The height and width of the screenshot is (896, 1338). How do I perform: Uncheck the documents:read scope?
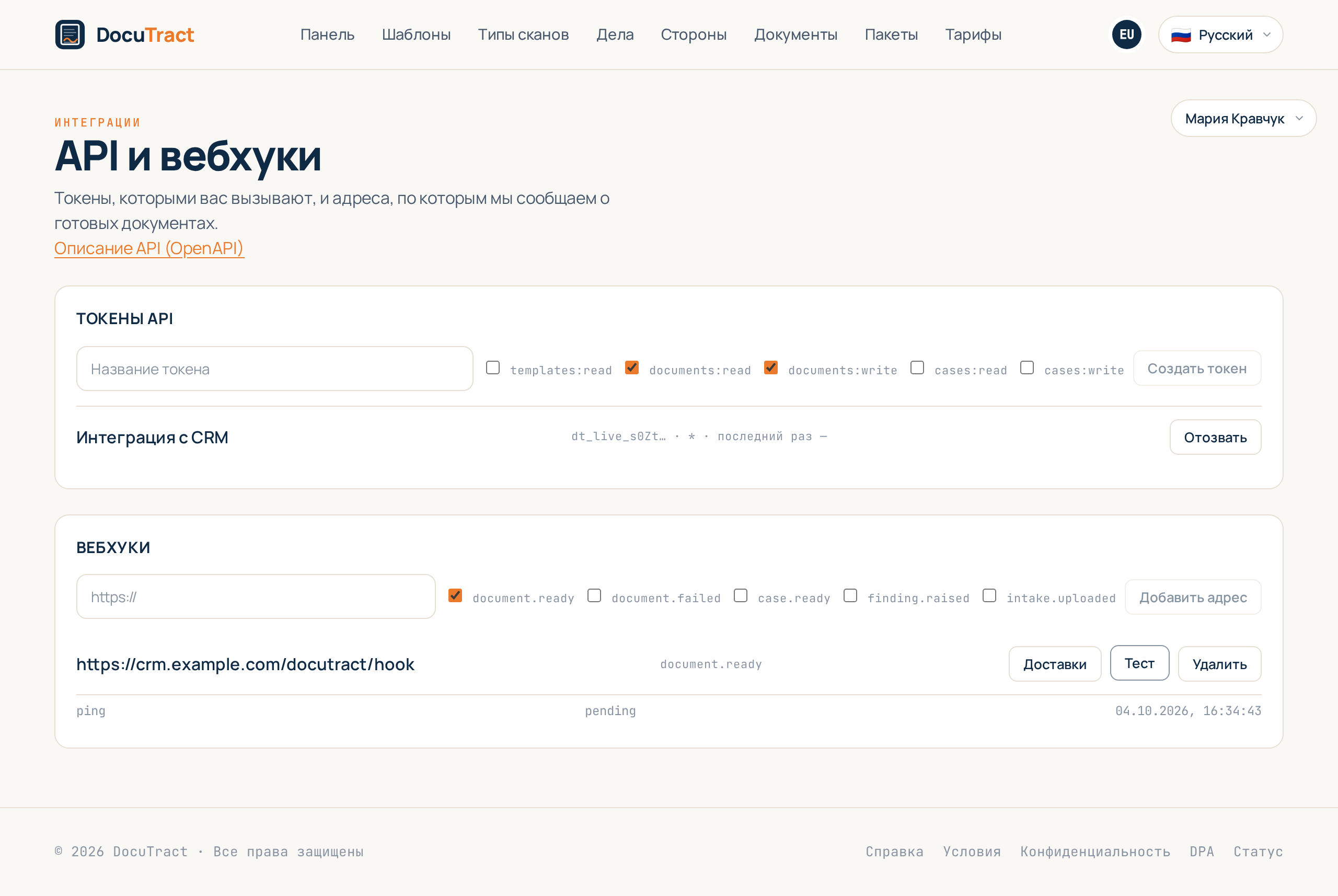click(631, 367)
